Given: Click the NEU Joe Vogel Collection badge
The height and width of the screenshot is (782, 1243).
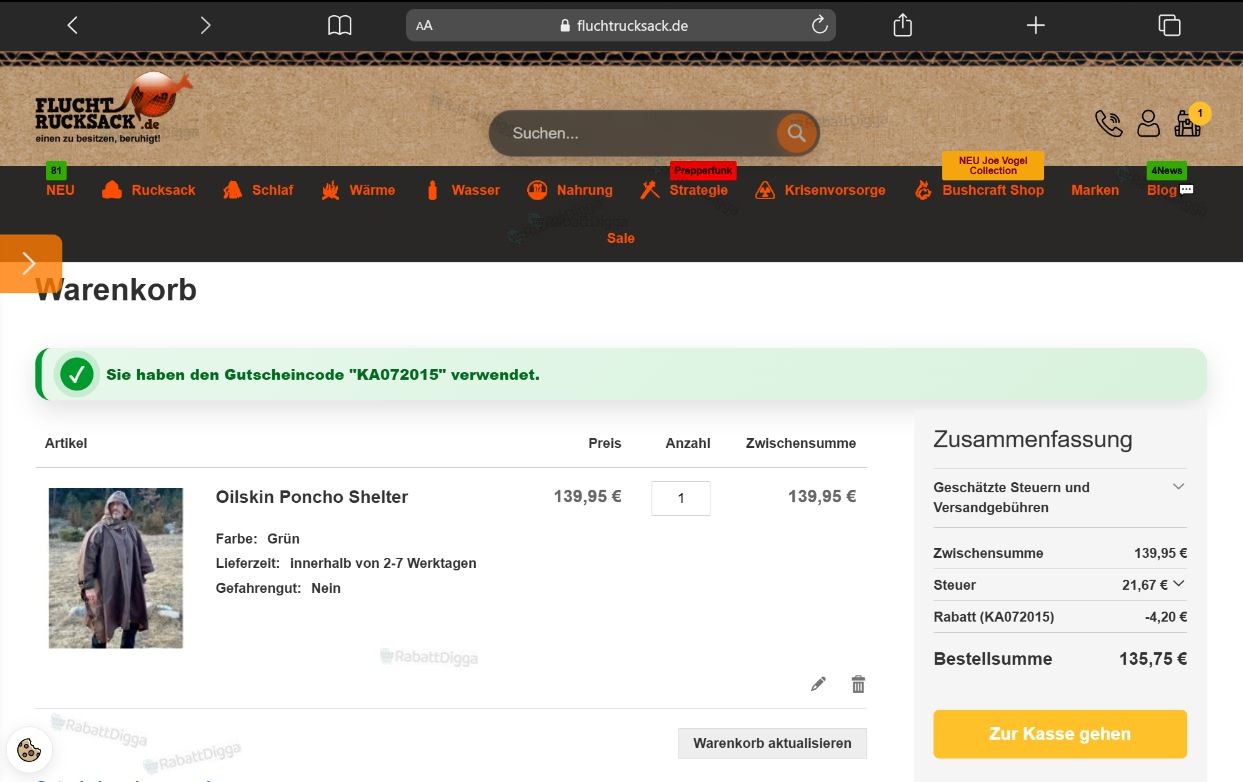Looking at the screenshot, I should tap(993, 165).
